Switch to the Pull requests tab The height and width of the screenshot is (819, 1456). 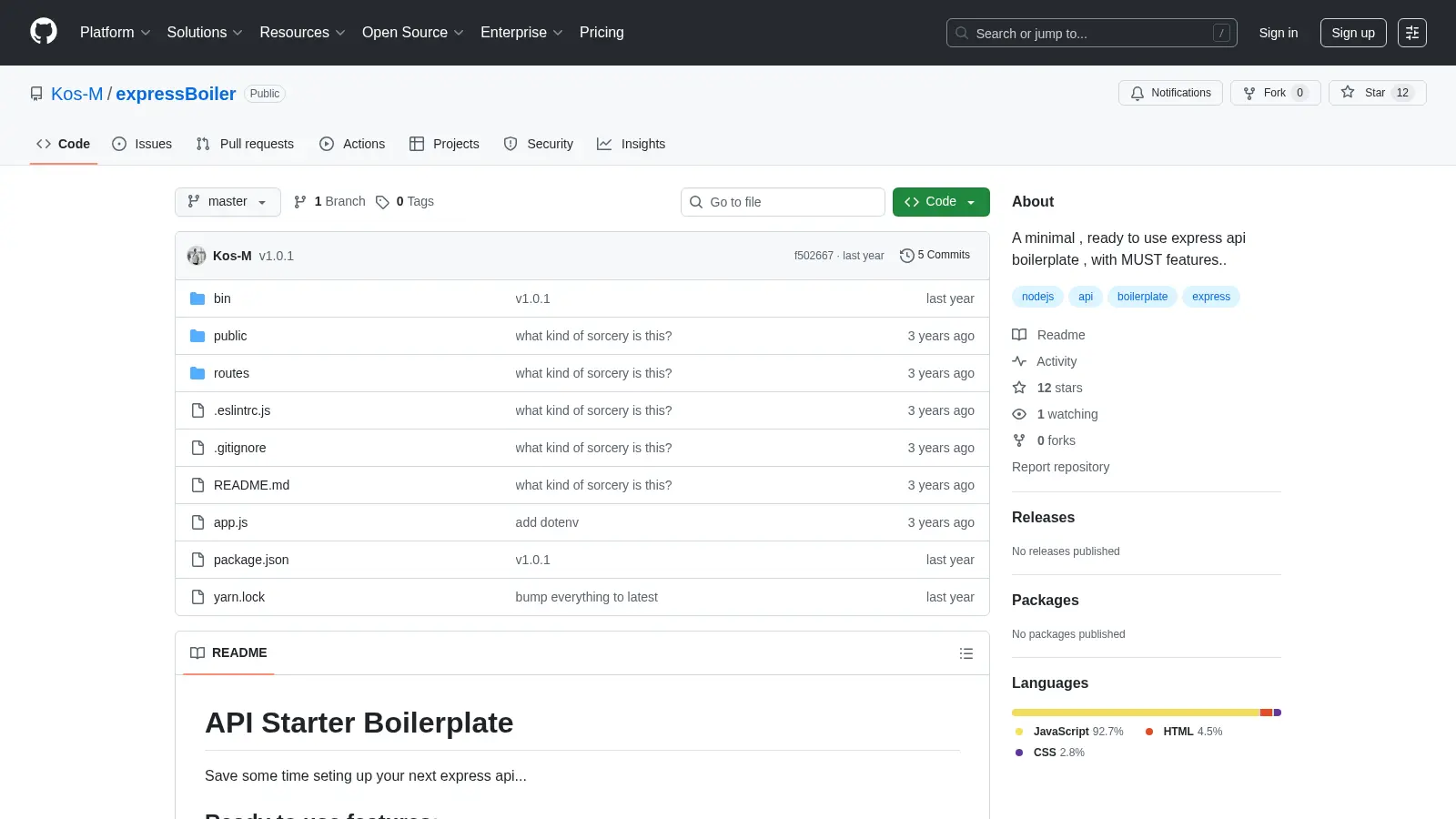coord(245,144)
